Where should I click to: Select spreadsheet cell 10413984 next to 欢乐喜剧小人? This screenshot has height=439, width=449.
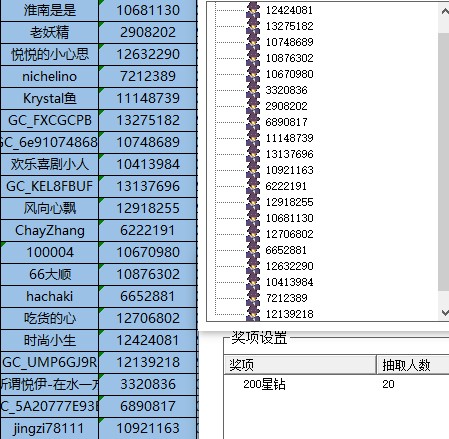pyautogui.click(x=148, y=164)
